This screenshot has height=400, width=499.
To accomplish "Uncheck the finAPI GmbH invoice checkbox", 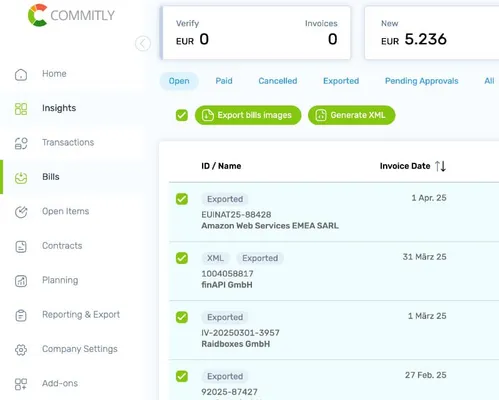I will coord(182,258).
